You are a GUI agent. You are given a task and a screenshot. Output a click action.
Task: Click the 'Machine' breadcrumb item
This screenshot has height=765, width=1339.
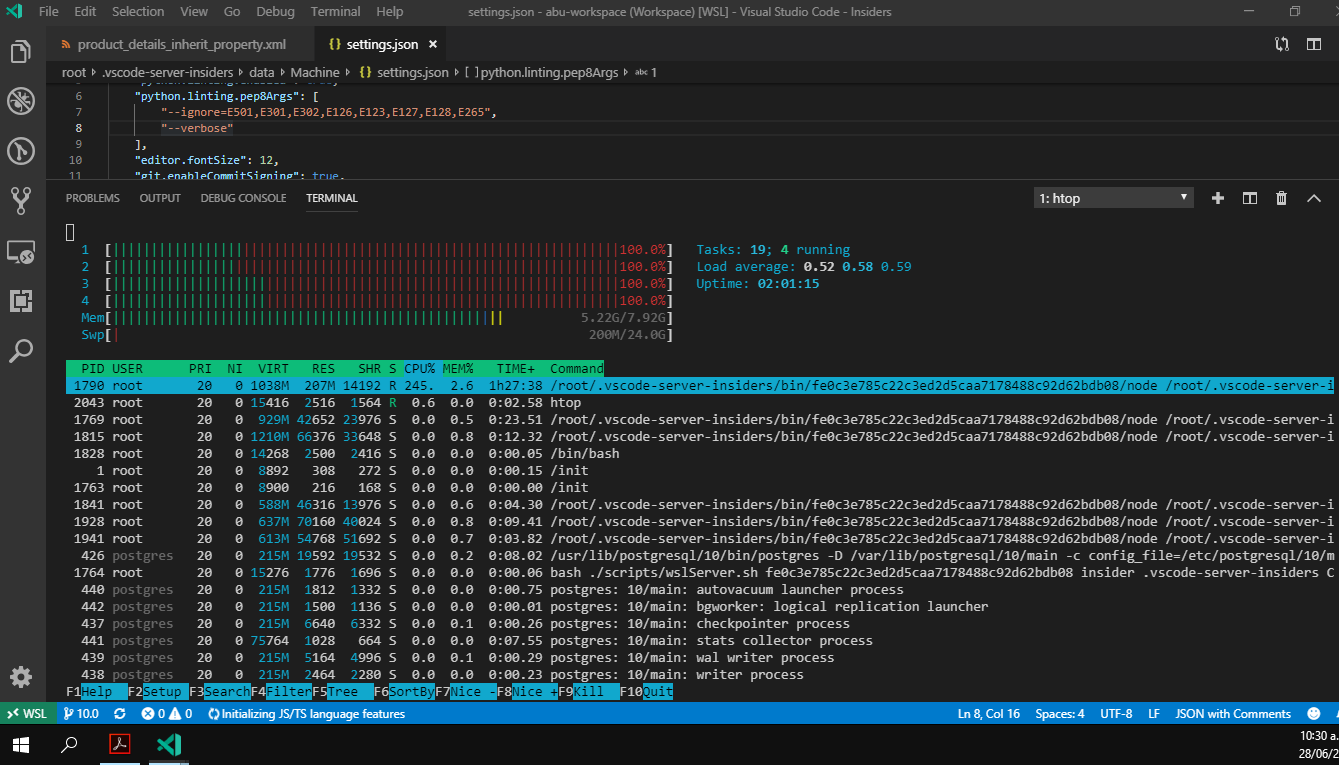(x=315, y=72)
